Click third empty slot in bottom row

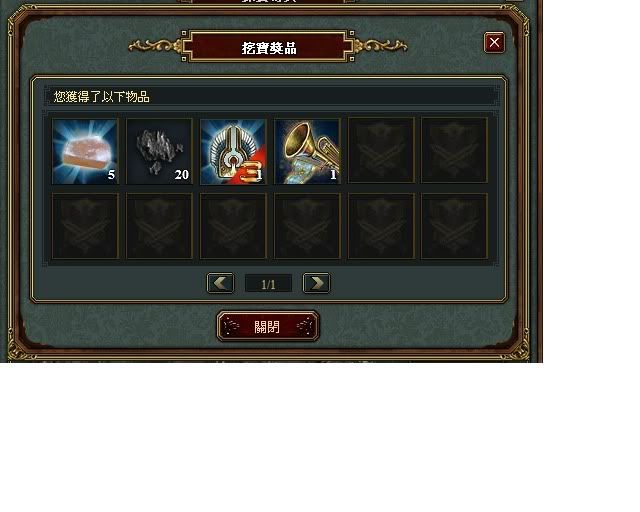[x=233, y=226]
